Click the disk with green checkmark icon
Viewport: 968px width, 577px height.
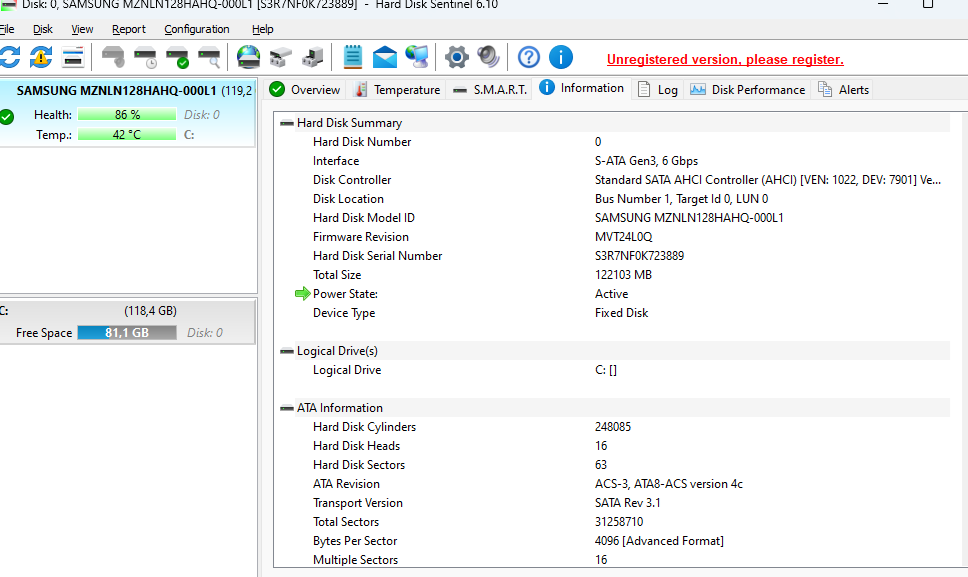(177, 57)
